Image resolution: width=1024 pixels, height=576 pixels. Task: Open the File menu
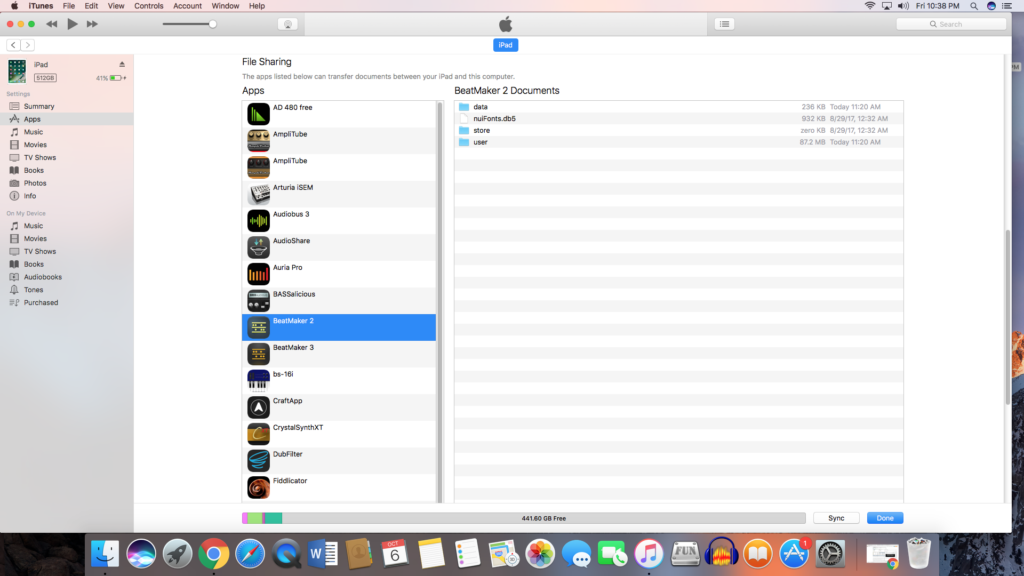[x=69, y=6]
